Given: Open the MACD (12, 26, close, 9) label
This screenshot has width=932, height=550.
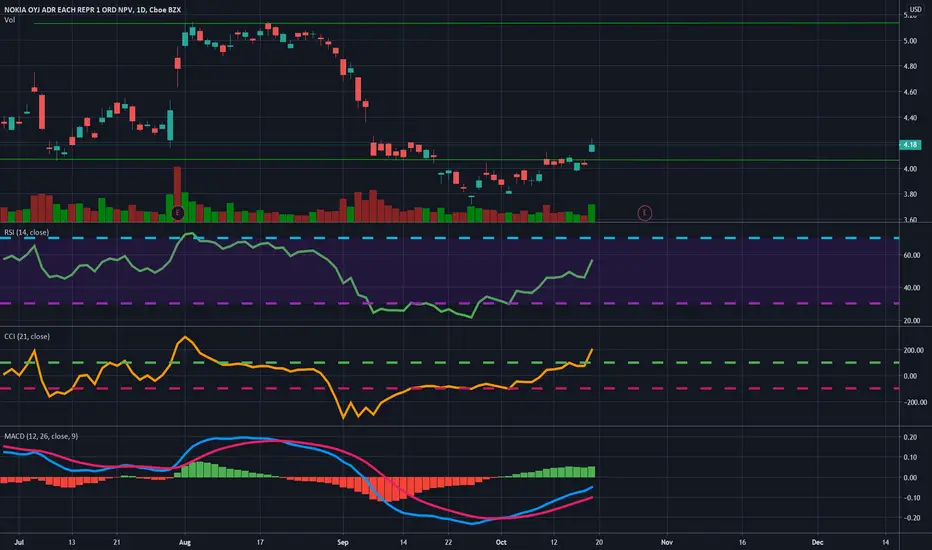Looking at the screenshot, I should [41, 436].
